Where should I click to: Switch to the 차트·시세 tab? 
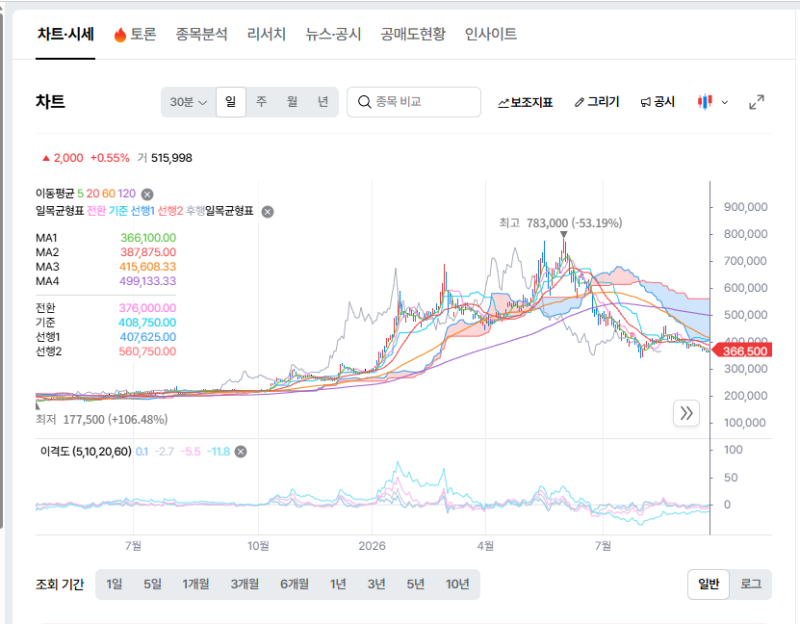coord(65,34)
